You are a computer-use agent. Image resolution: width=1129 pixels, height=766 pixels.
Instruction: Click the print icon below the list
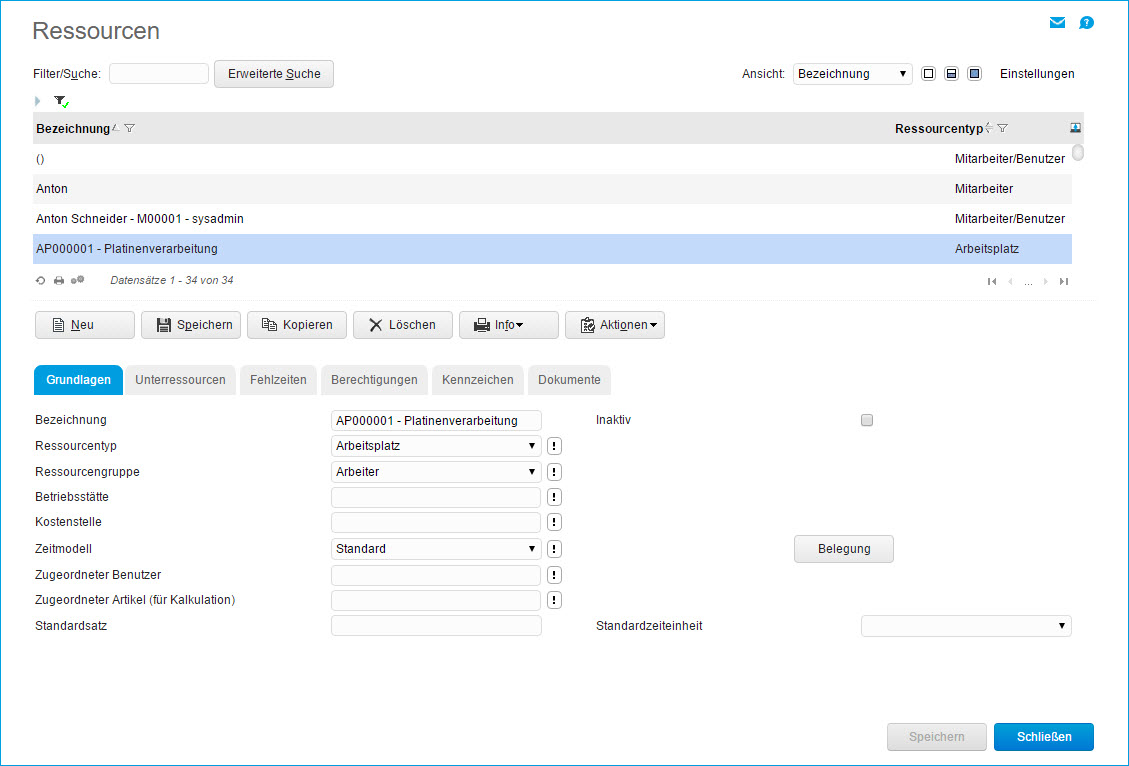click(59, 281)
